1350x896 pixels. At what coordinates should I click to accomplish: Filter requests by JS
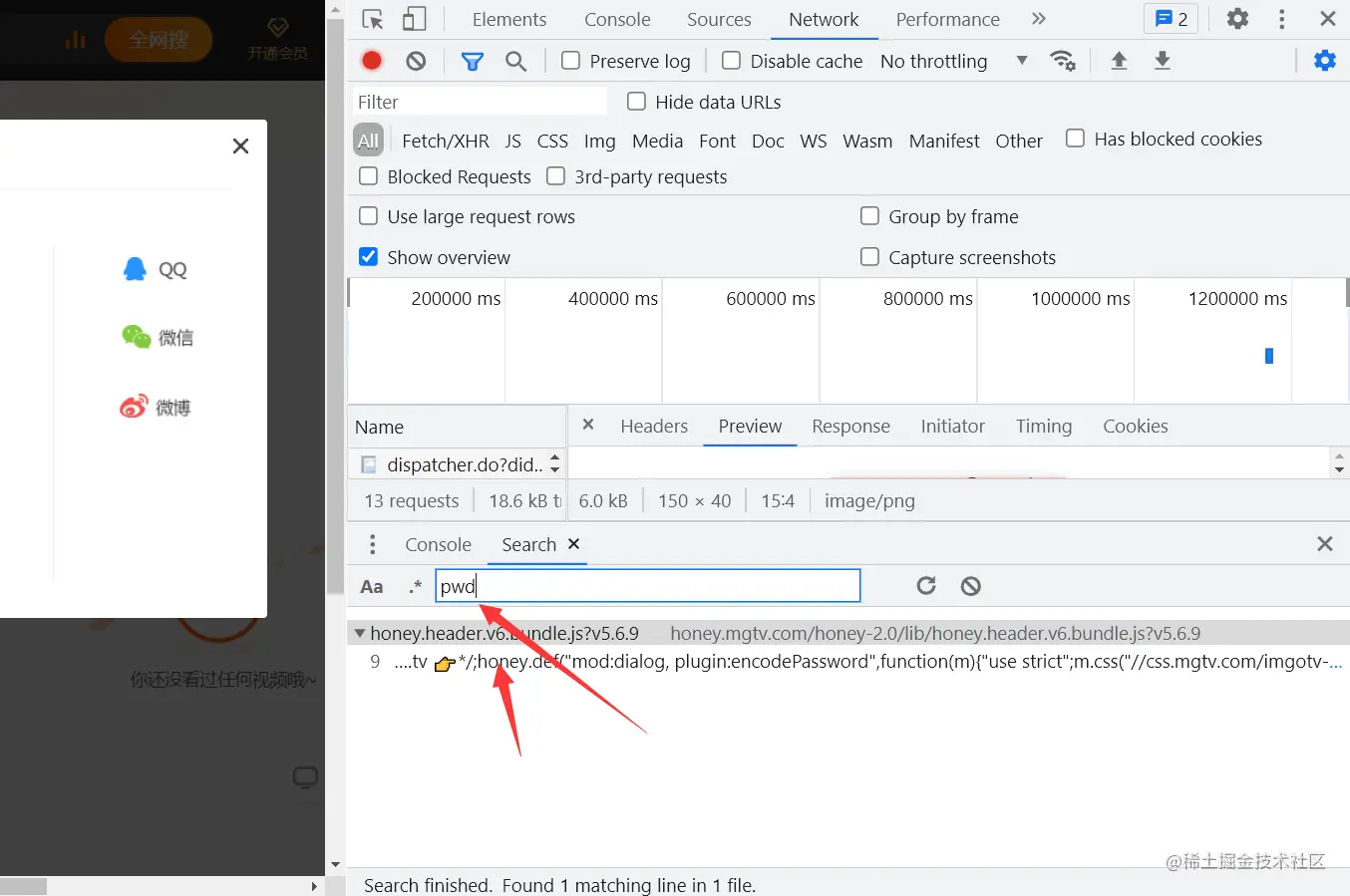[x=512, y=141]
